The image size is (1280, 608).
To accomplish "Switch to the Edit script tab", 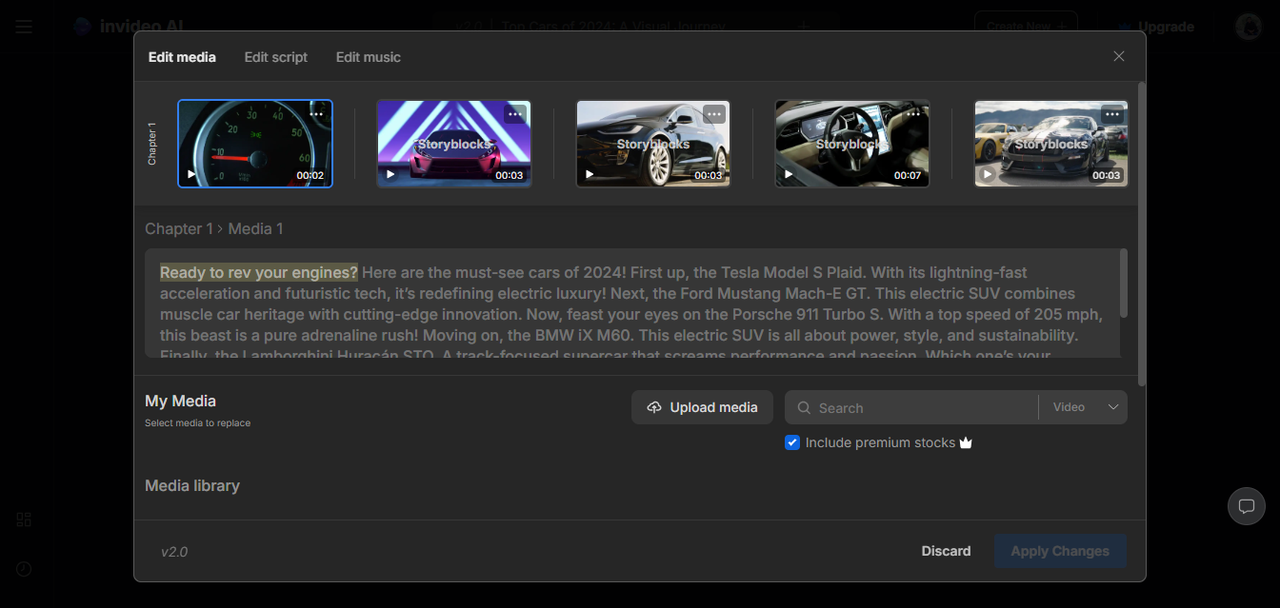I will click(x=276, y=57).
